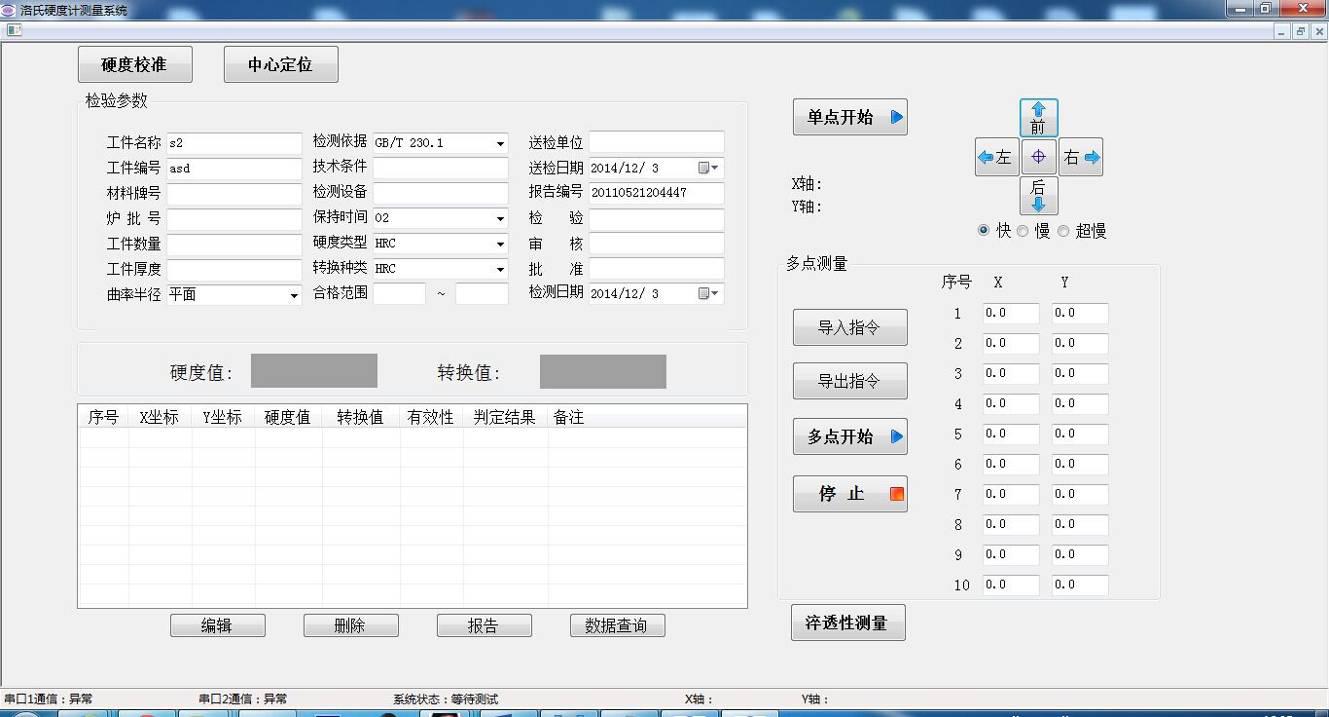
Task: Click the backward (后) arrow jog button
Action: (x=1038, y=195)
